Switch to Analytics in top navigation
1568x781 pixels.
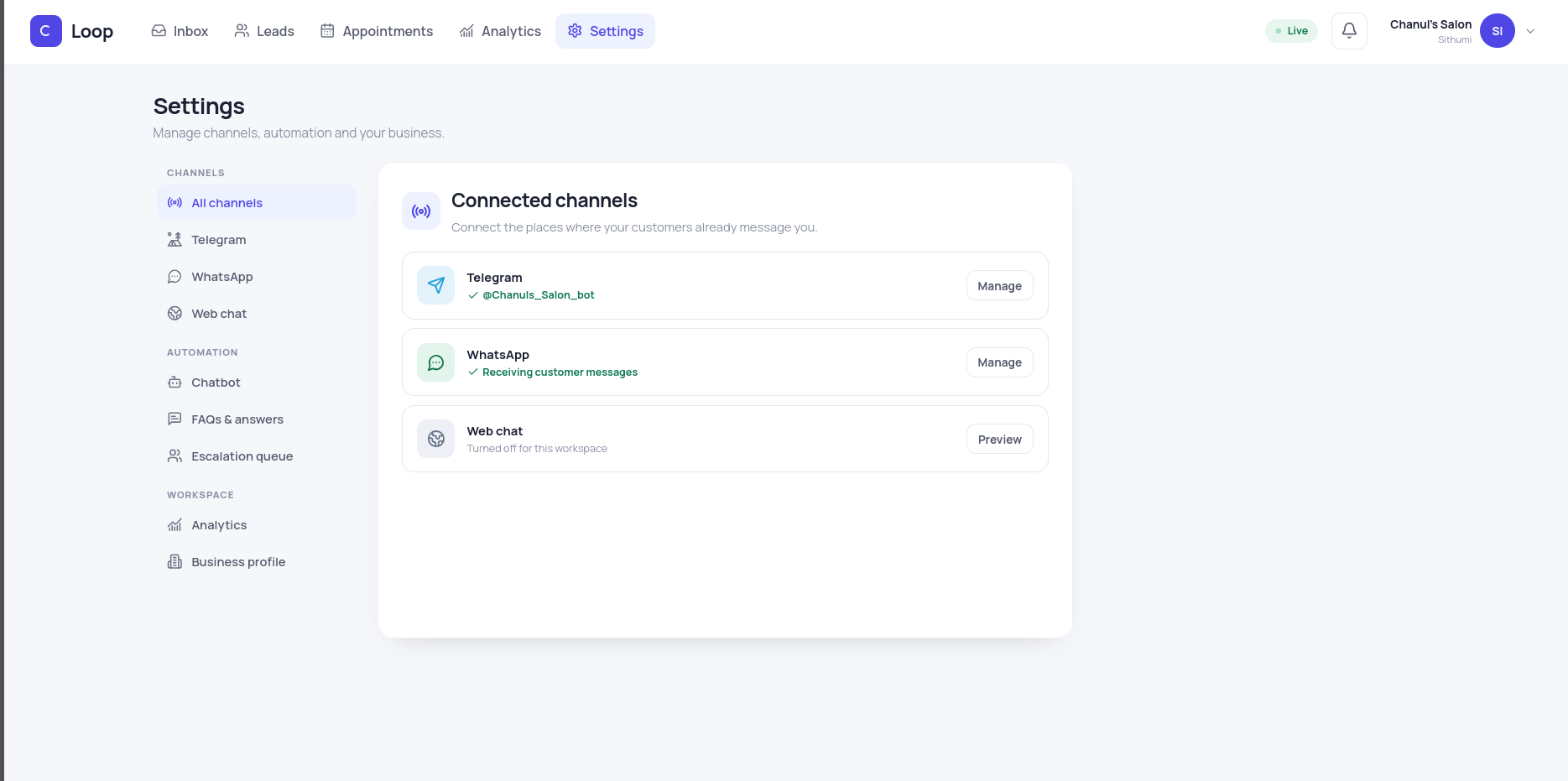point(500,31)
